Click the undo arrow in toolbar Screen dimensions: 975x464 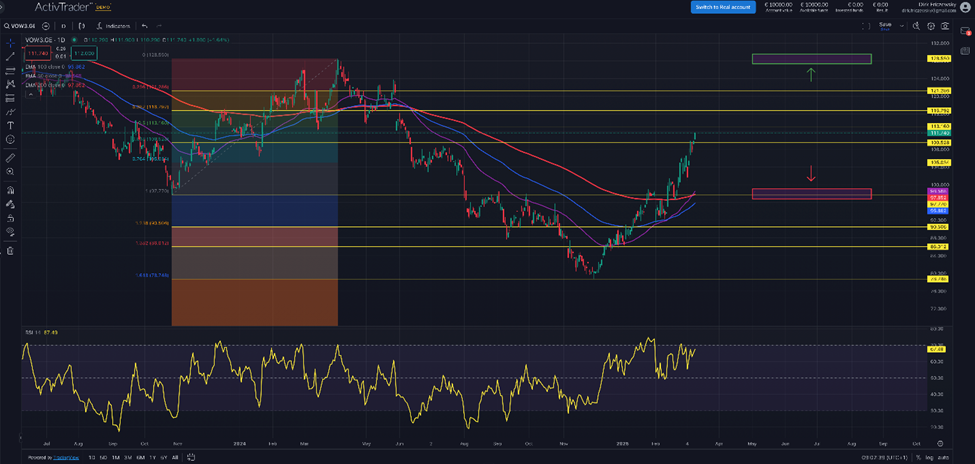[144, 26]
